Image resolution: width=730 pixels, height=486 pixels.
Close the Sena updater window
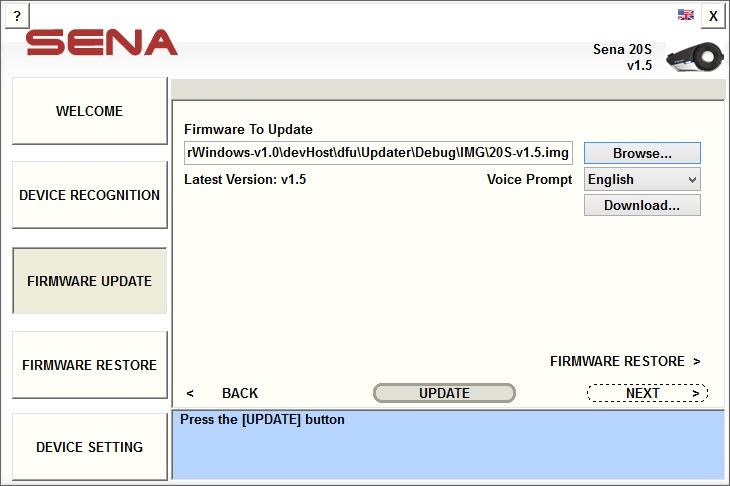click(713, 16)
